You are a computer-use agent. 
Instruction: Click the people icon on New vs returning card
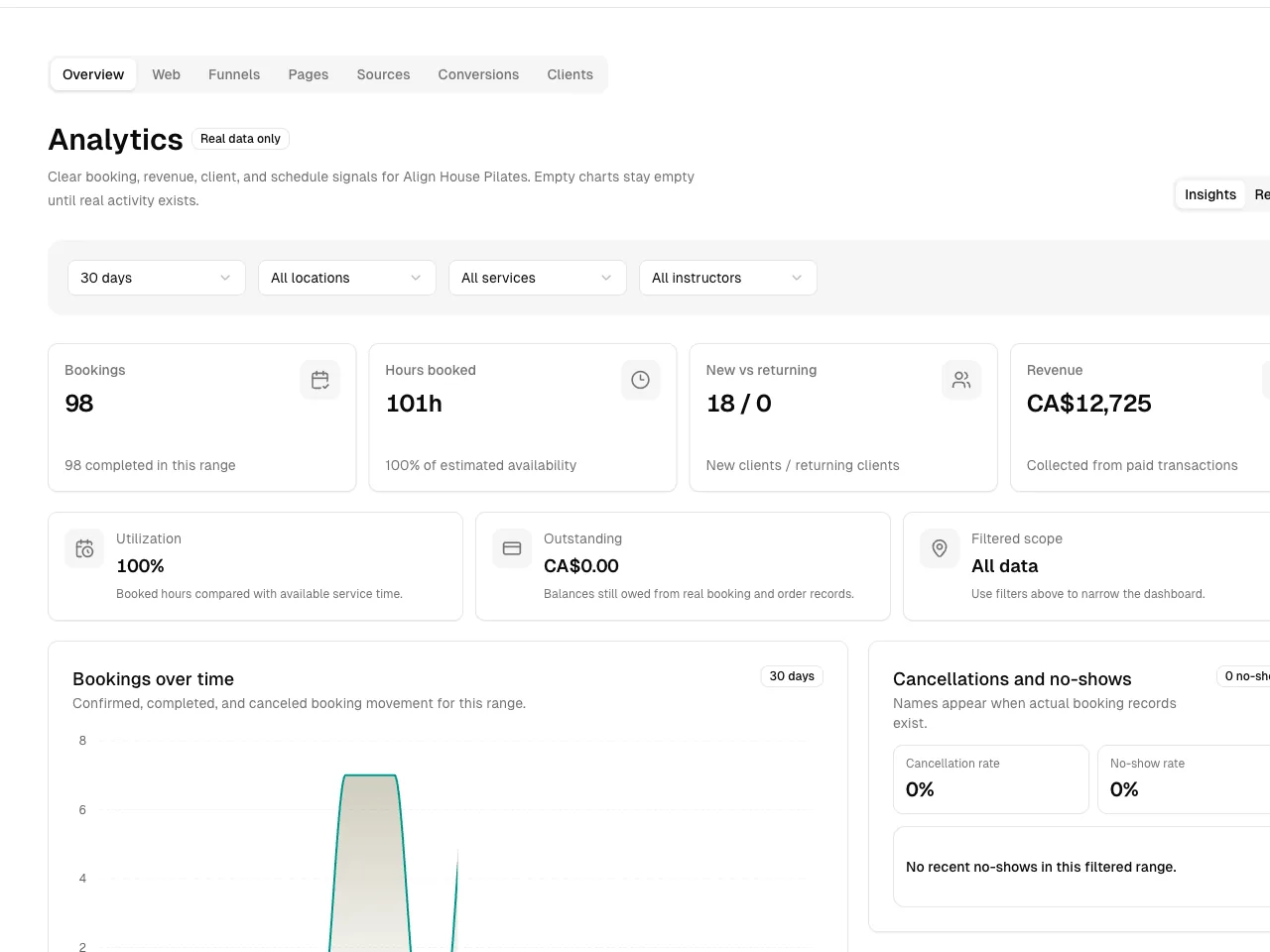click(961, 380)
